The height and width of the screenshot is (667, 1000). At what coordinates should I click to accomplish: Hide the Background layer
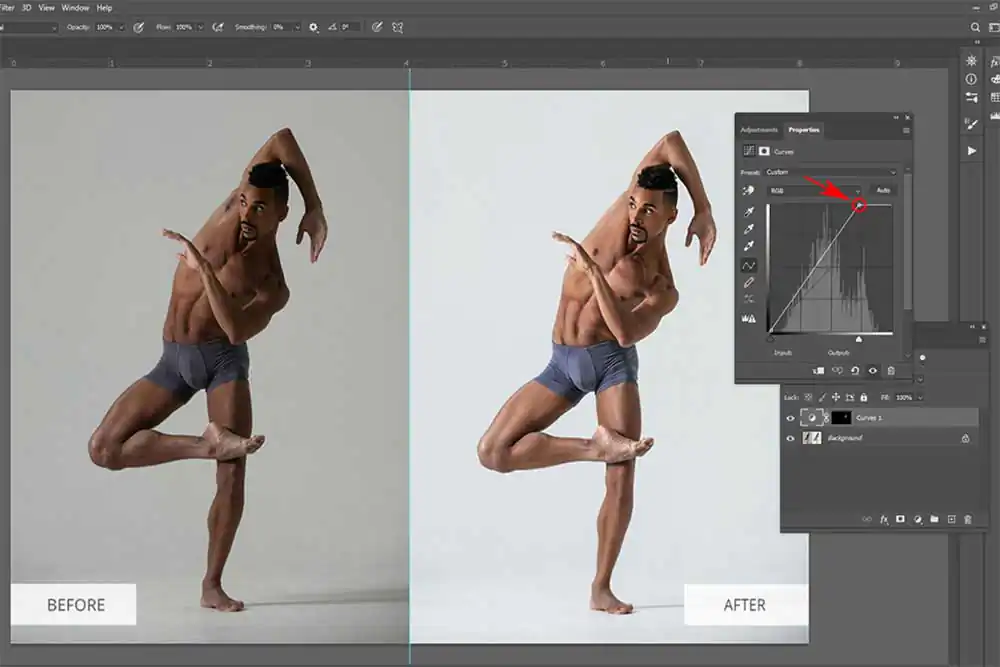click(790, 438)
